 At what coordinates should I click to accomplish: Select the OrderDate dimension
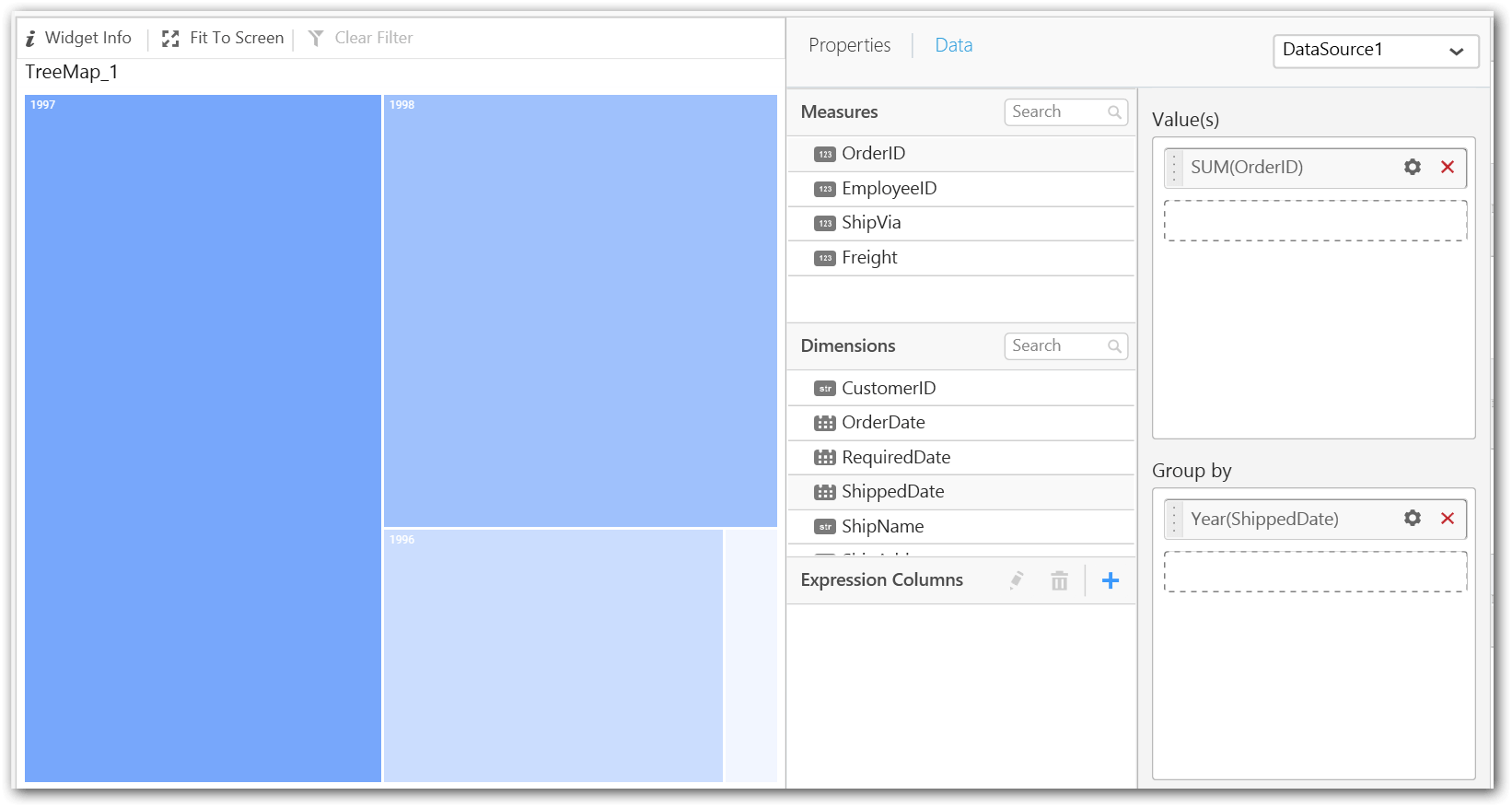coord(882,423)
